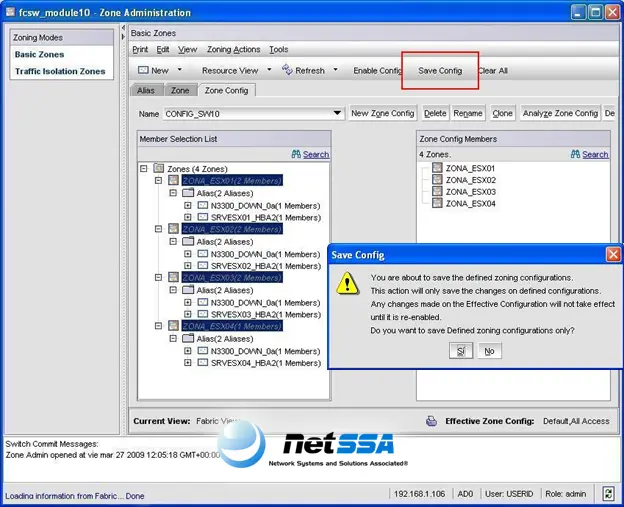Viewport: 624px width, 507px height.
Task: Collapse the Zones (4 Zones) root node
Action: 144,169
